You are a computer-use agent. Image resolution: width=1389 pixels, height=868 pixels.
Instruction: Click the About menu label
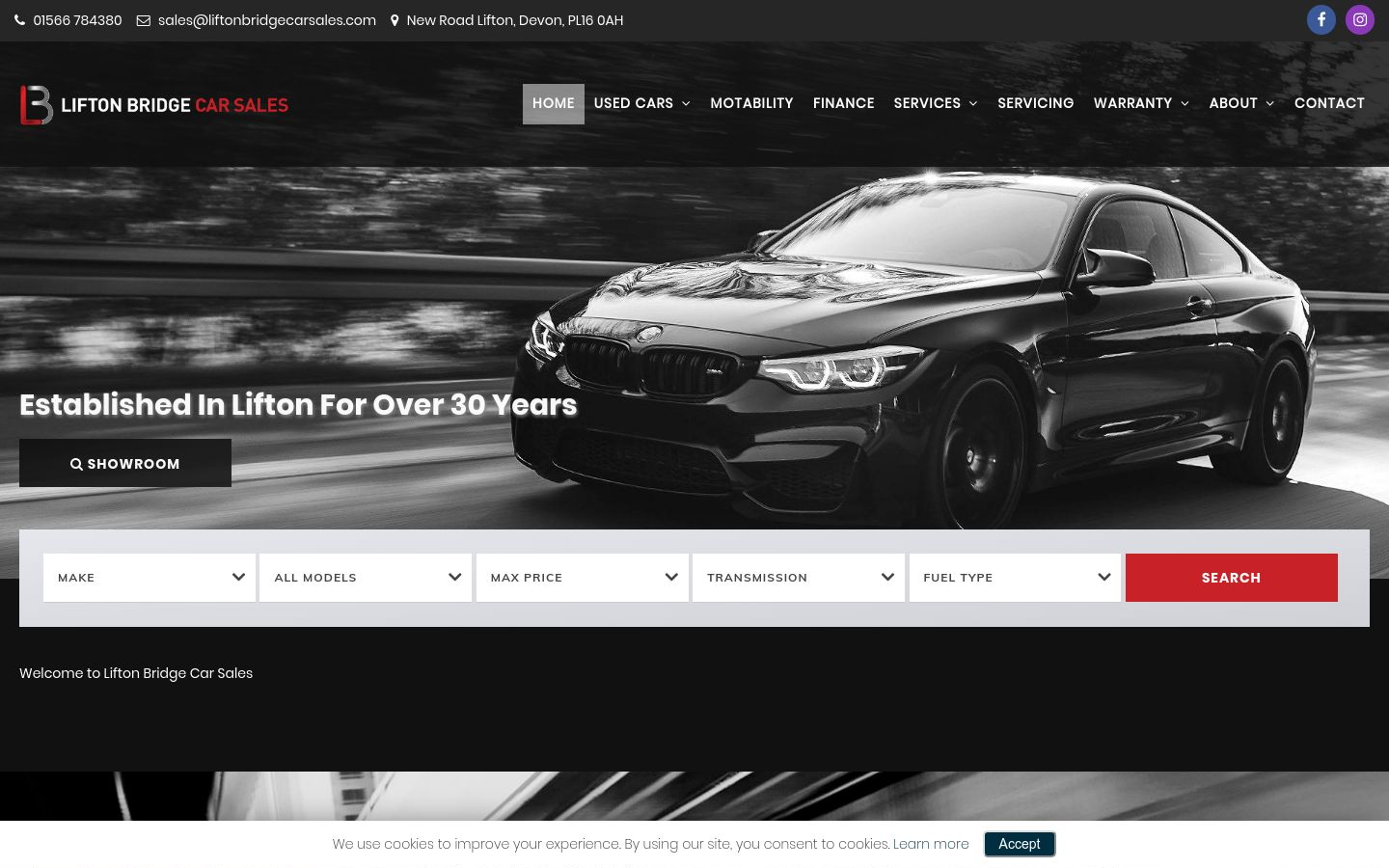[x=1234, y=103]
